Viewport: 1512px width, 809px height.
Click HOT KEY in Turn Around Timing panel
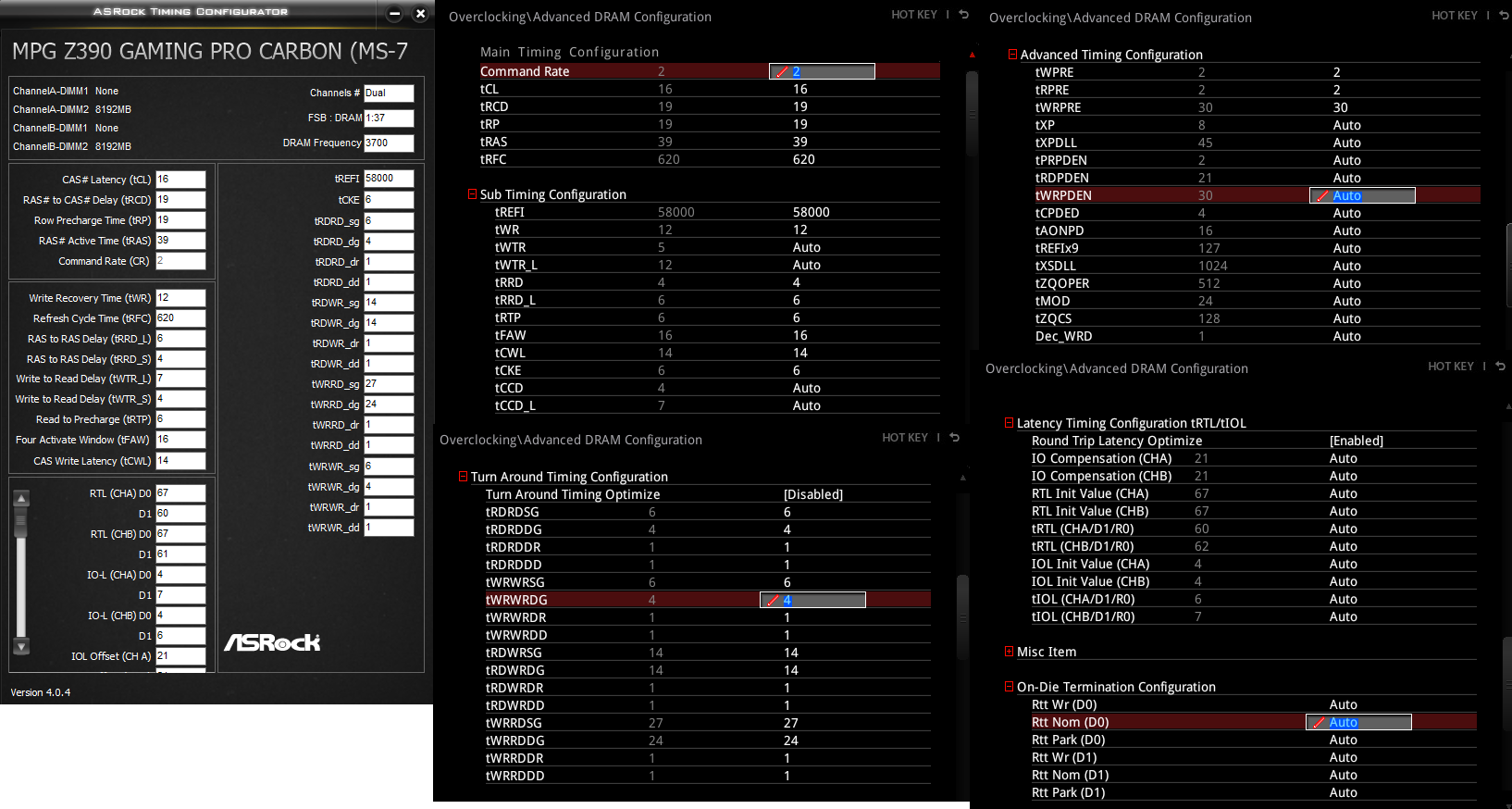[x=905, y=438]
